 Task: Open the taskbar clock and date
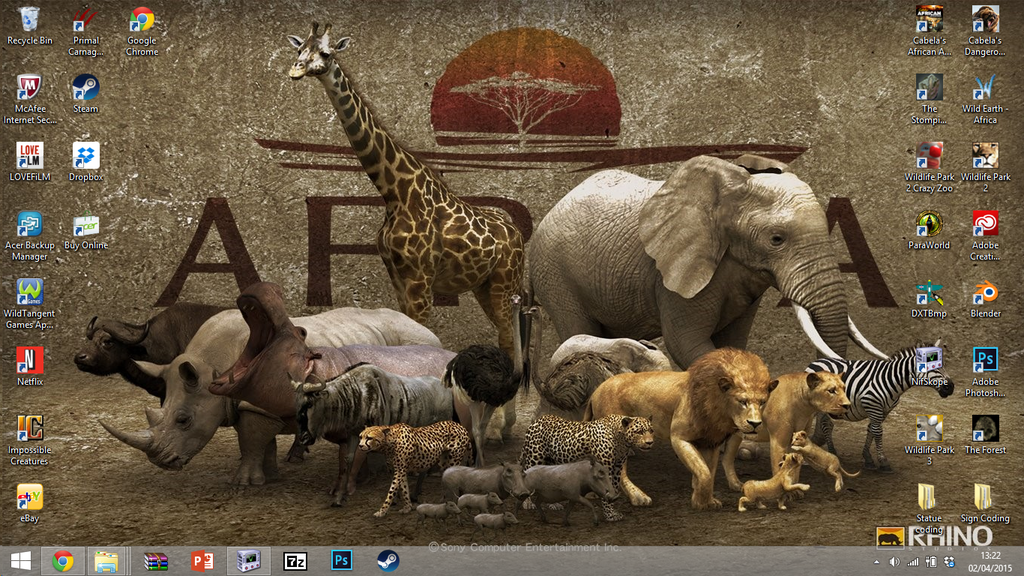[x=990, y=561]
